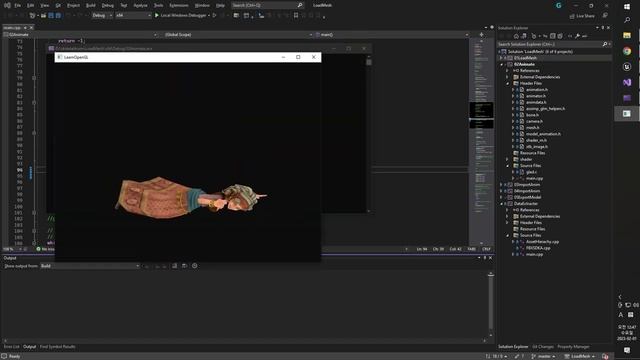Open the main() member dropdown
Screen dimensions: 640x360
(392, 35)
